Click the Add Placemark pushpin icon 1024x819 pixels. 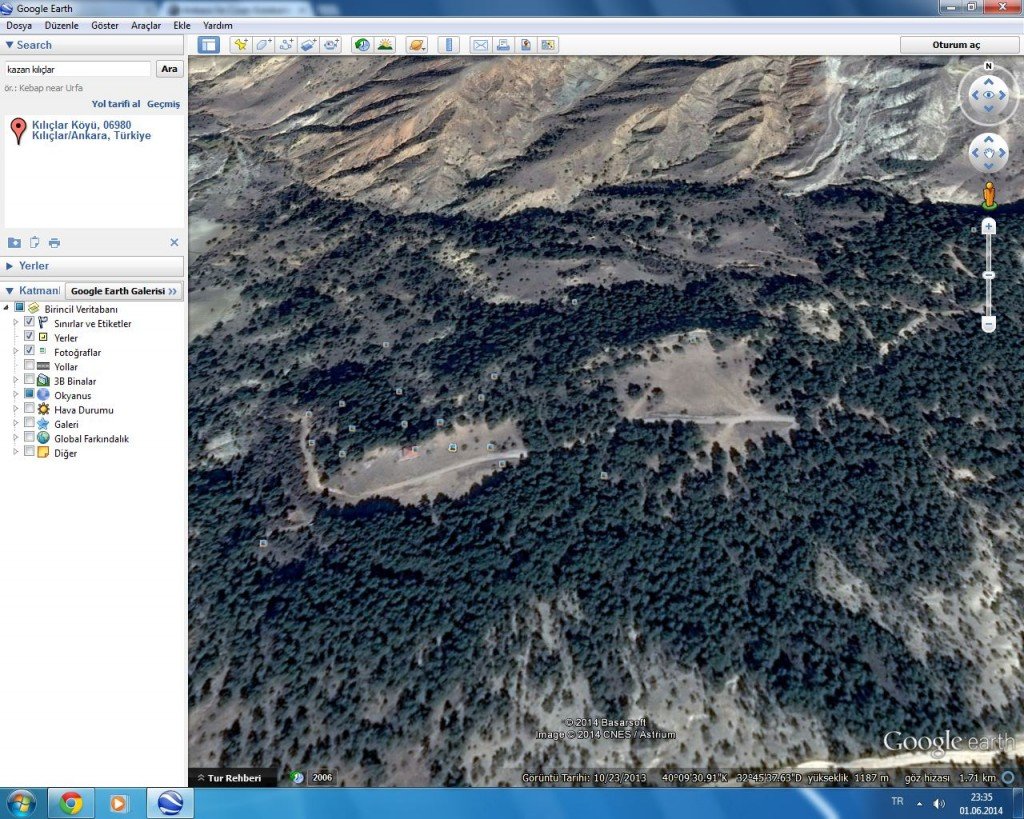click(x=240, y=45)
